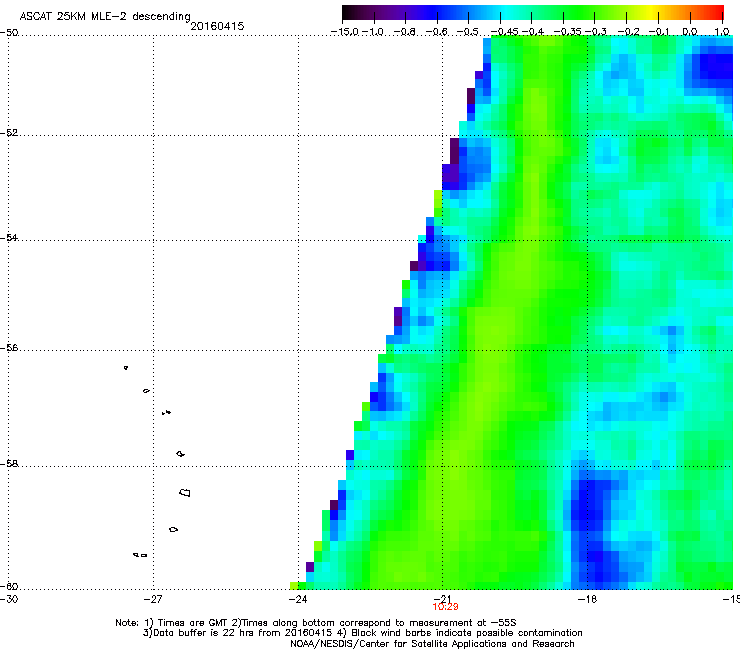Click the red end of color bar

(x=715, y=12)
